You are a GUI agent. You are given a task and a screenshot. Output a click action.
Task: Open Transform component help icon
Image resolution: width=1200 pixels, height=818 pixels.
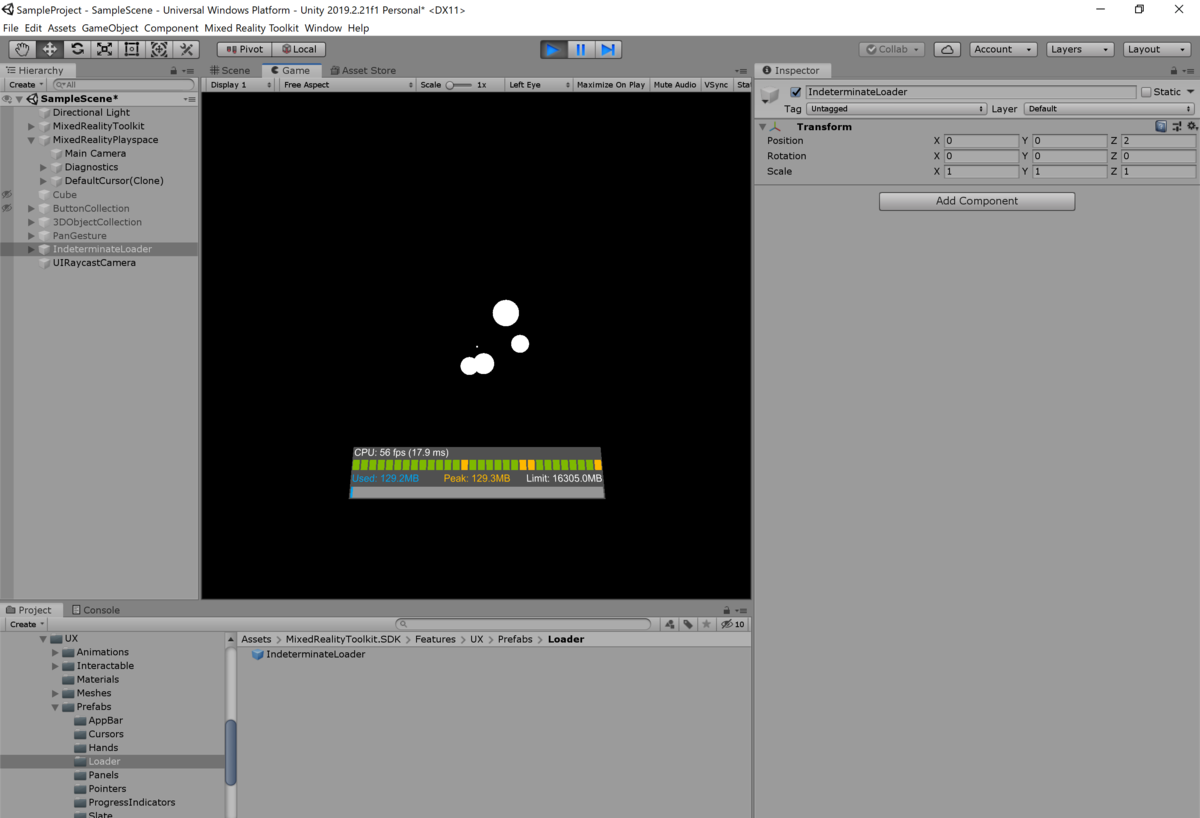1161,127
